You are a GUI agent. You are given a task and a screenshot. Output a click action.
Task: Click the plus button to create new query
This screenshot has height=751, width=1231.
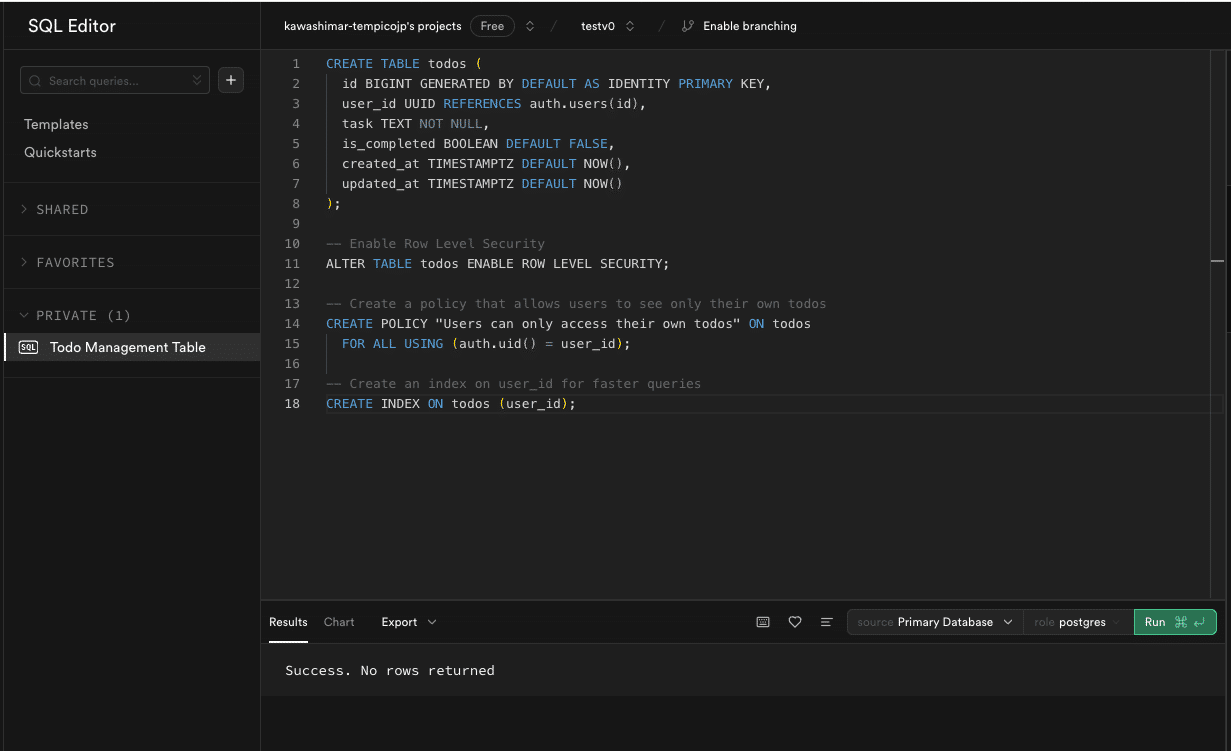pyautogui.click(x=231, y=80)
